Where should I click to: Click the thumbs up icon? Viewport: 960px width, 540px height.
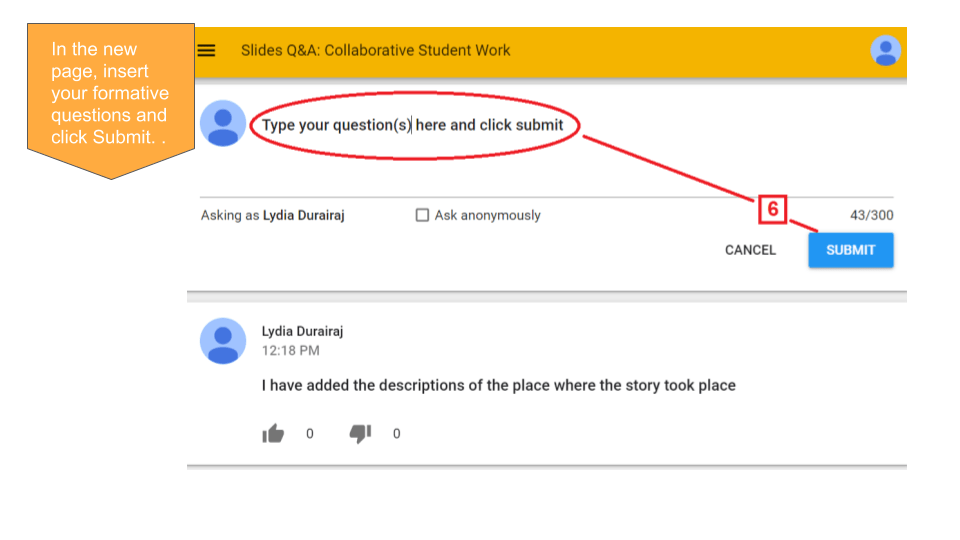(x=273, y=433)
